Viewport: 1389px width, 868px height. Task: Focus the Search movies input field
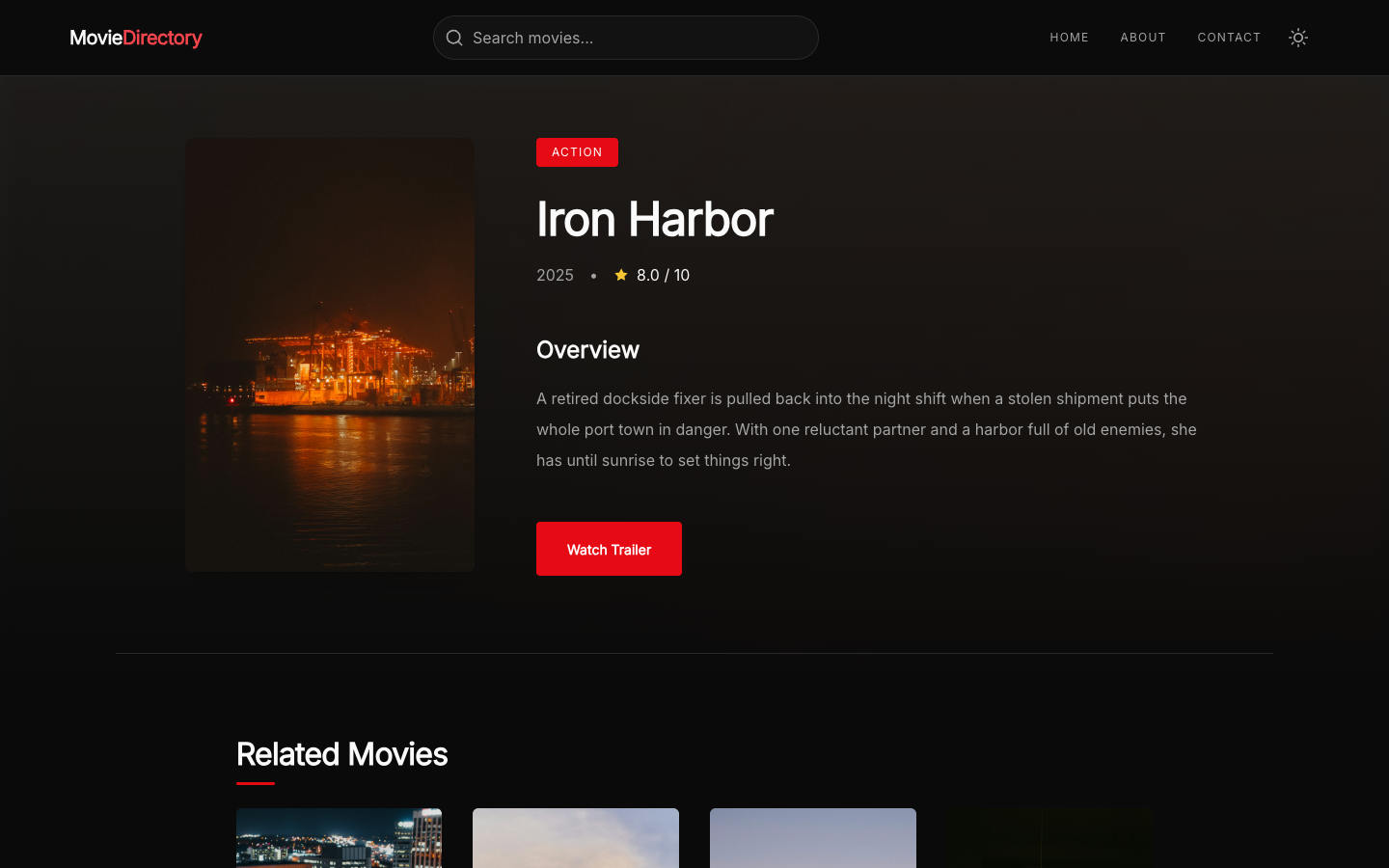(625, 38)
